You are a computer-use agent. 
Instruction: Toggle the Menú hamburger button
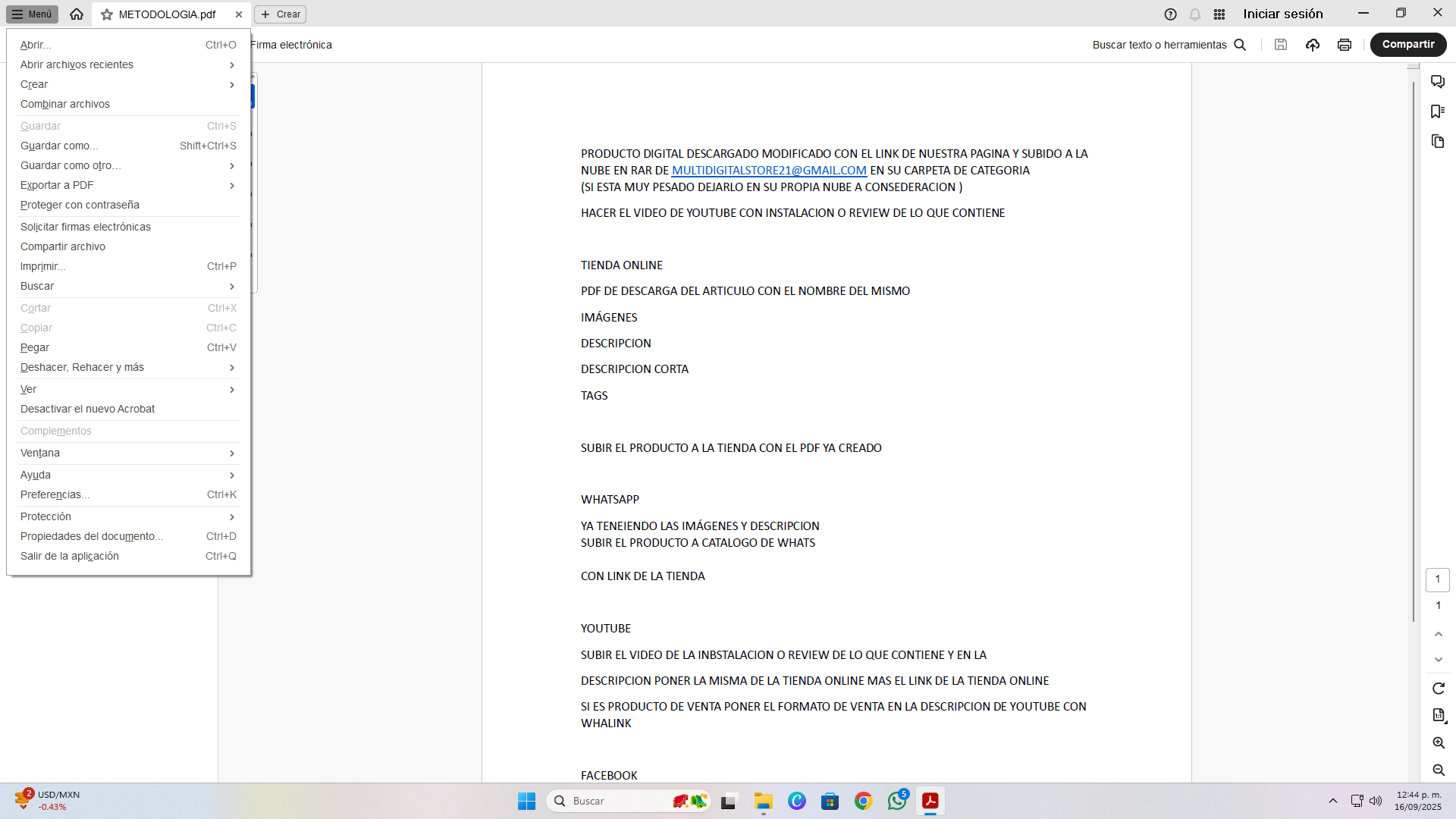click(32, 14)
